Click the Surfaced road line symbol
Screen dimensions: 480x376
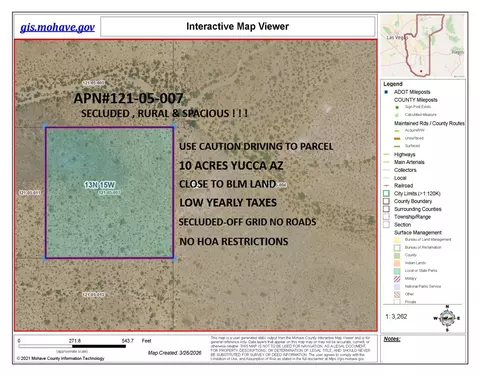[x=397, y=146]
